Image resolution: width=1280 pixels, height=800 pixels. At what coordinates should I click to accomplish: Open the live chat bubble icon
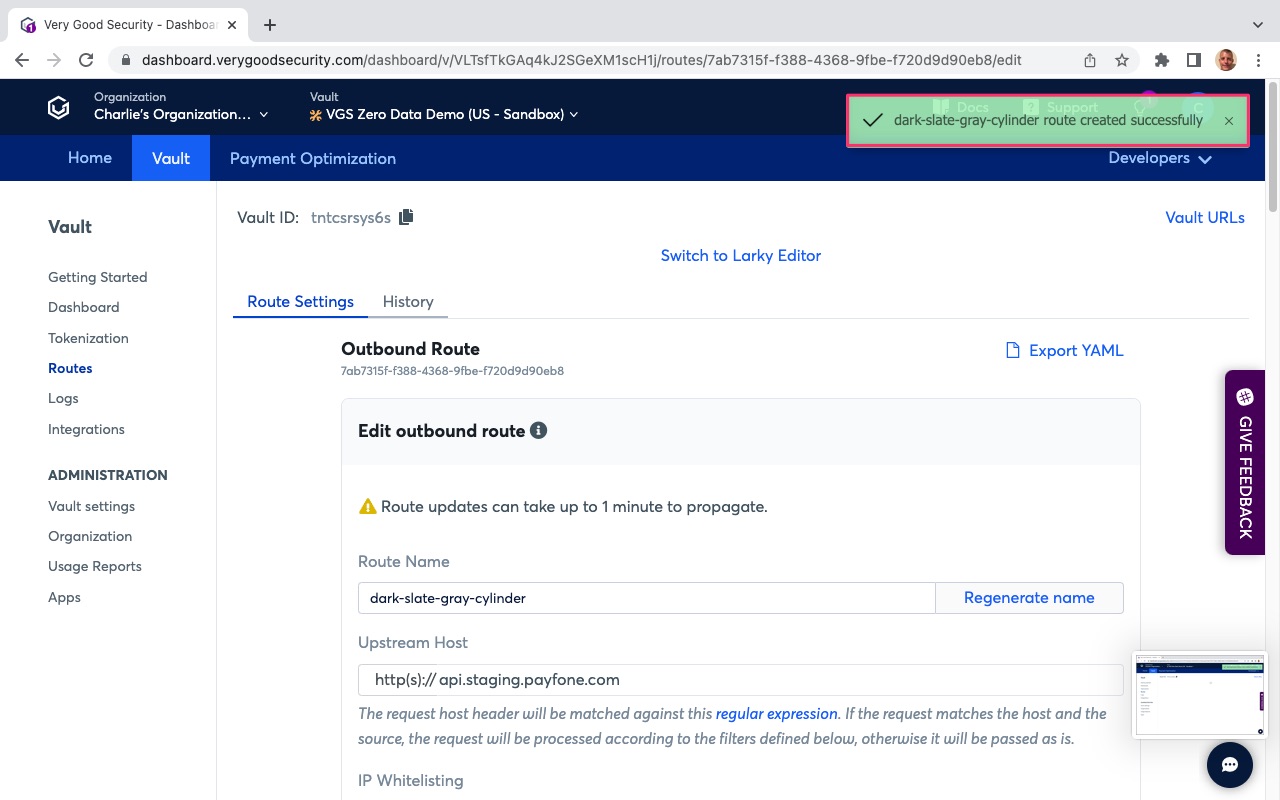tap(1230, 765)
